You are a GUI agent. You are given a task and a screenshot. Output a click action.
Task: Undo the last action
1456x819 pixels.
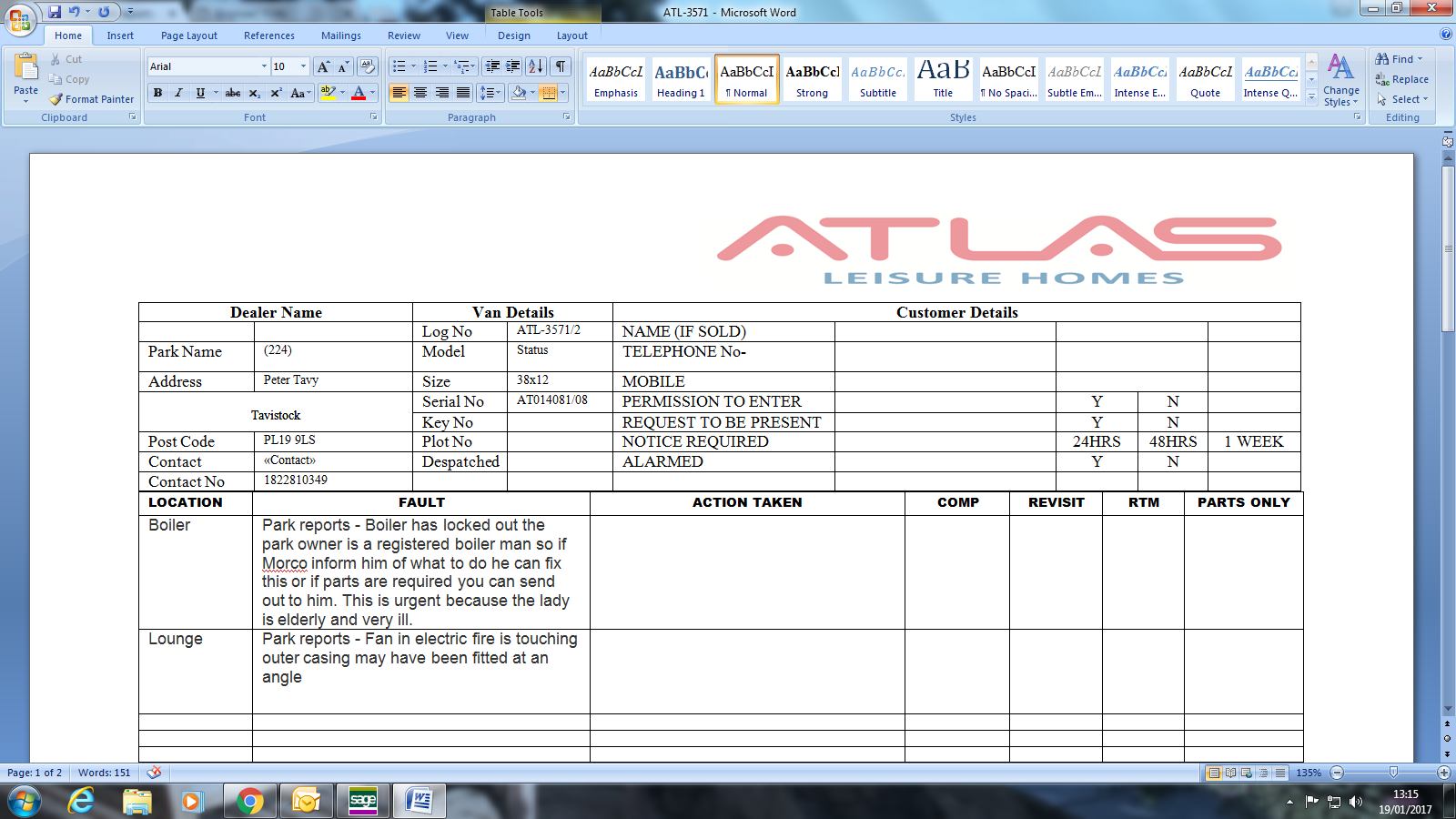click(74, 12)
